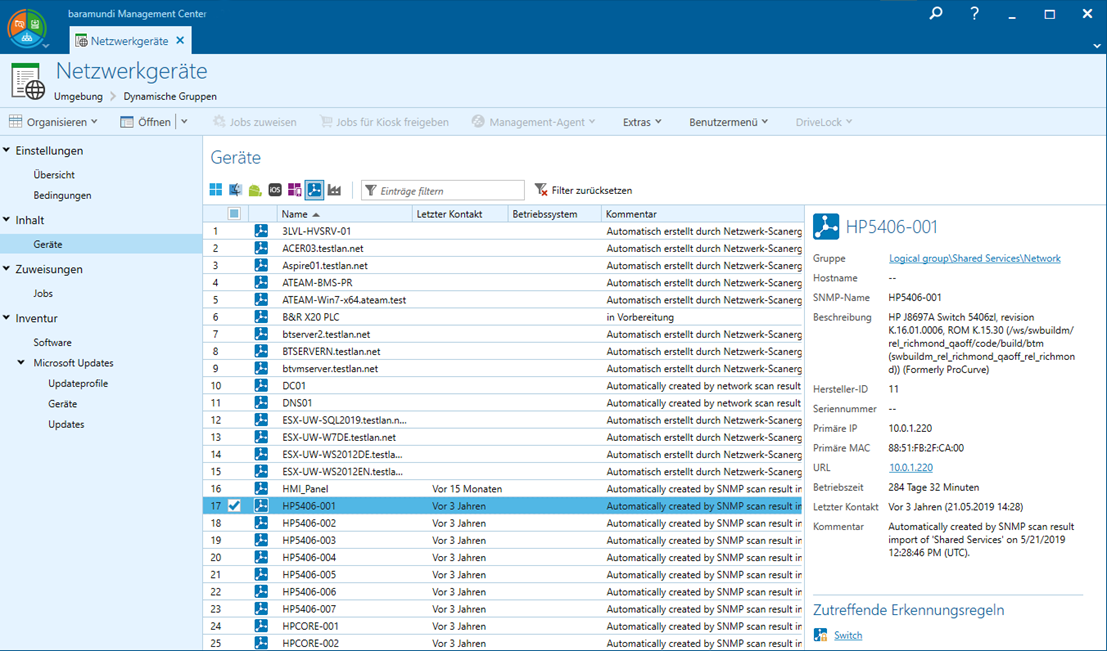Click the device icon of DNS01

261,402
